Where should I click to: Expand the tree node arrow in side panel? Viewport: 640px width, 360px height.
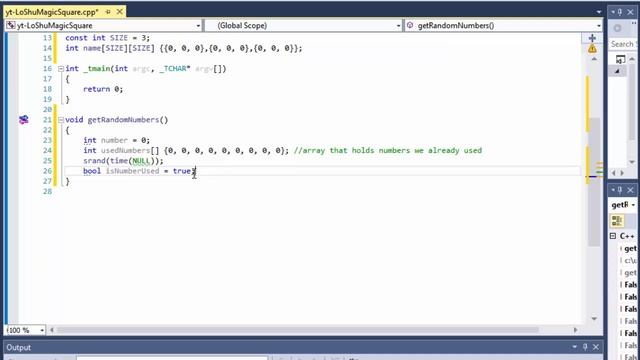coord(617,71)
